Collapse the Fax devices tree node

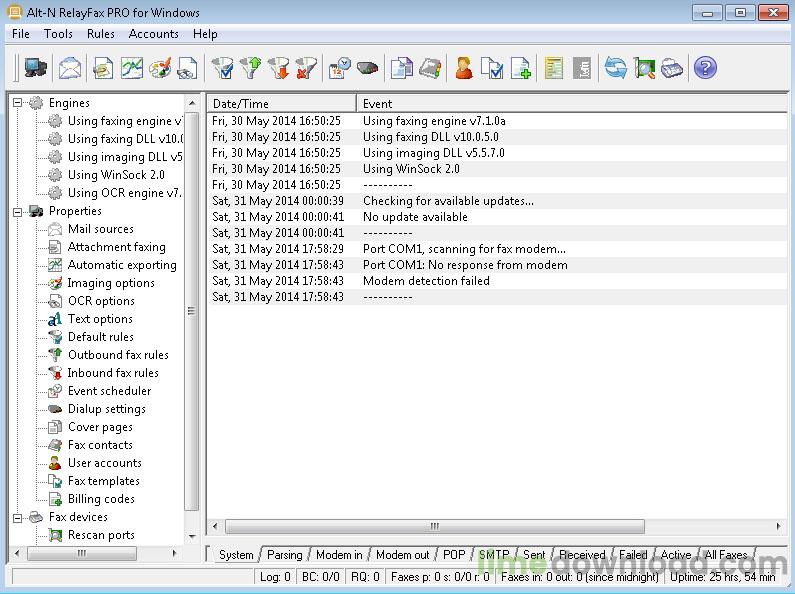point(18,517)
